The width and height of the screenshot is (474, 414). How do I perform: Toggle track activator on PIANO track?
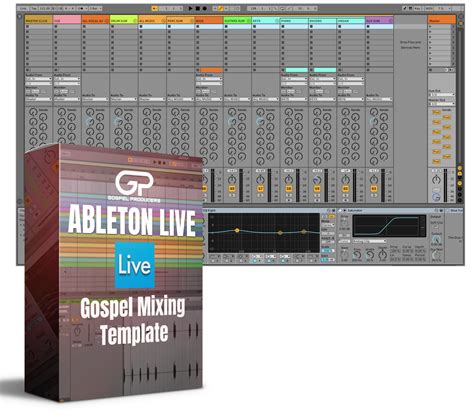point(289,189)
